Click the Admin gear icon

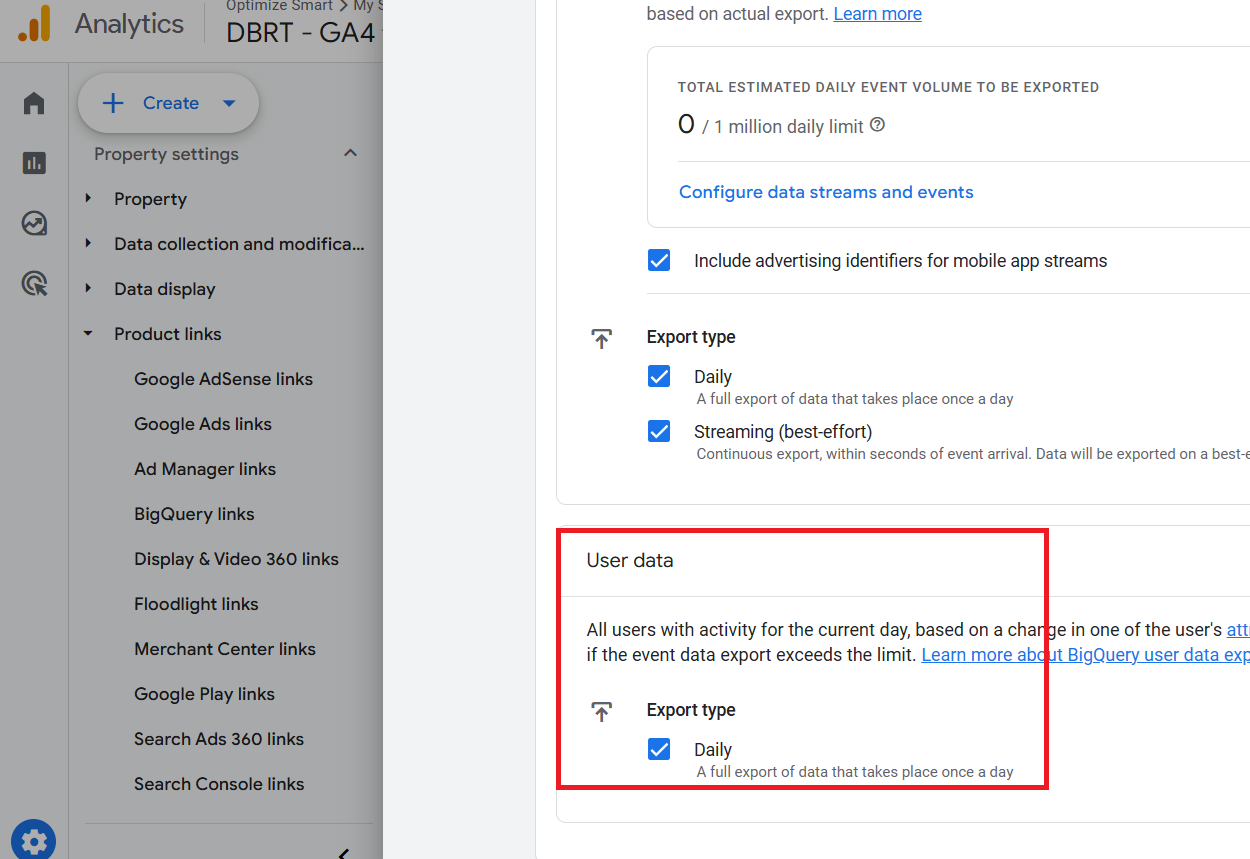(34, 840)
